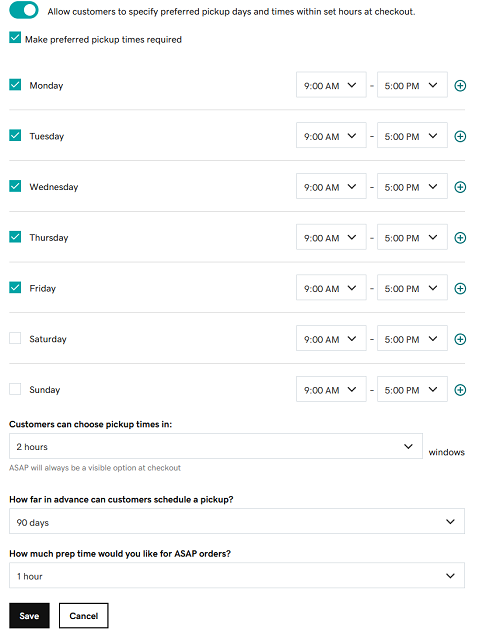Open Sunday end time dropdown
The height and width of the screenshot is (629, 500).
coord(412,389)
